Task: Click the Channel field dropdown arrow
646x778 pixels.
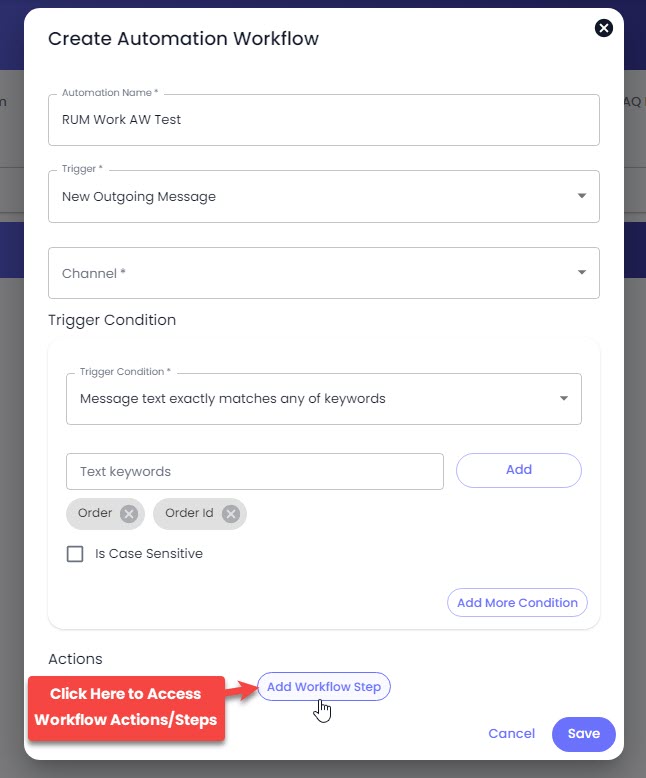Action: pos(582,272)
